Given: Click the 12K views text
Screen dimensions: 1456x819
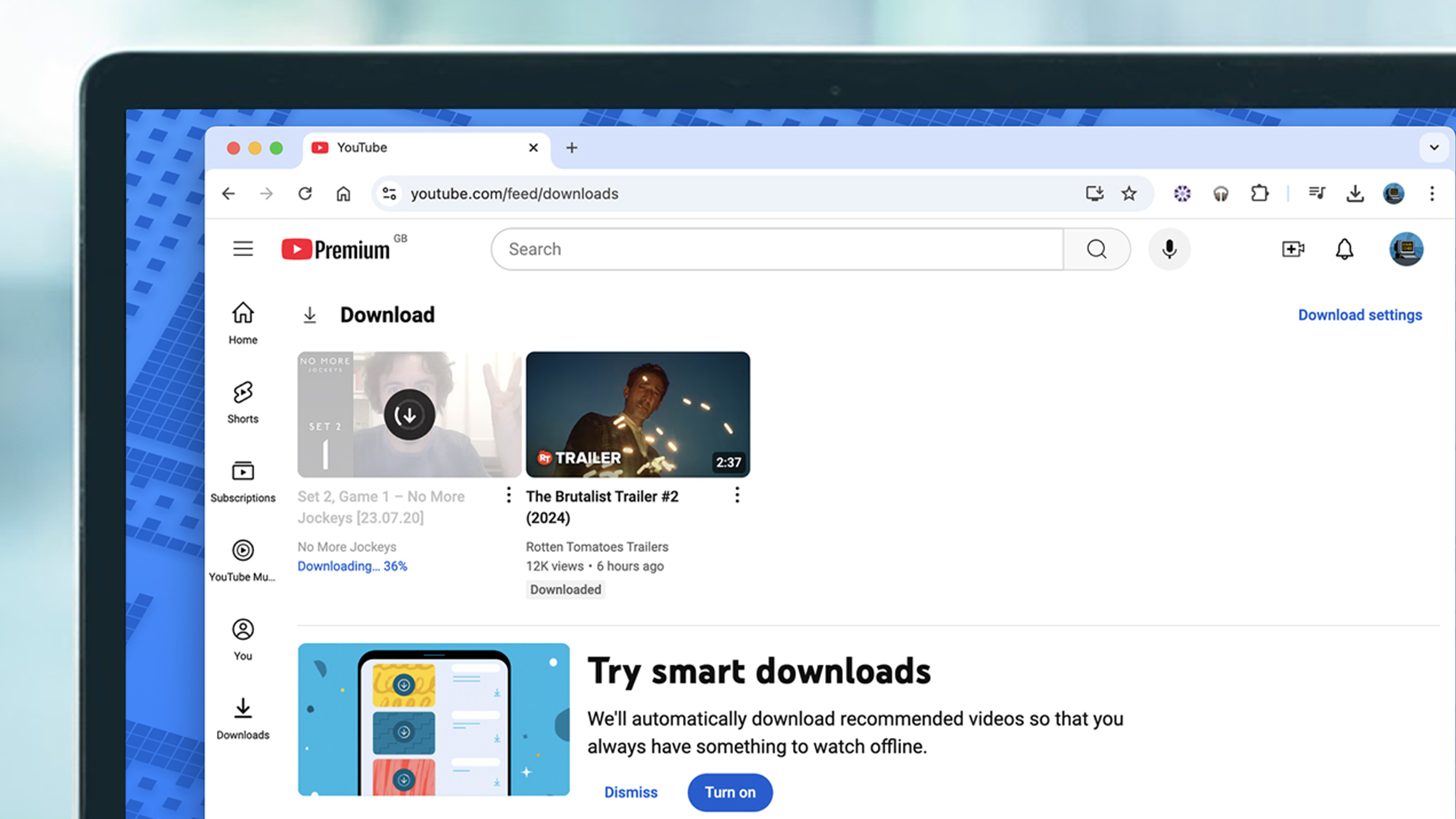Looking at the screenshot, I should [x=555, y=566].
